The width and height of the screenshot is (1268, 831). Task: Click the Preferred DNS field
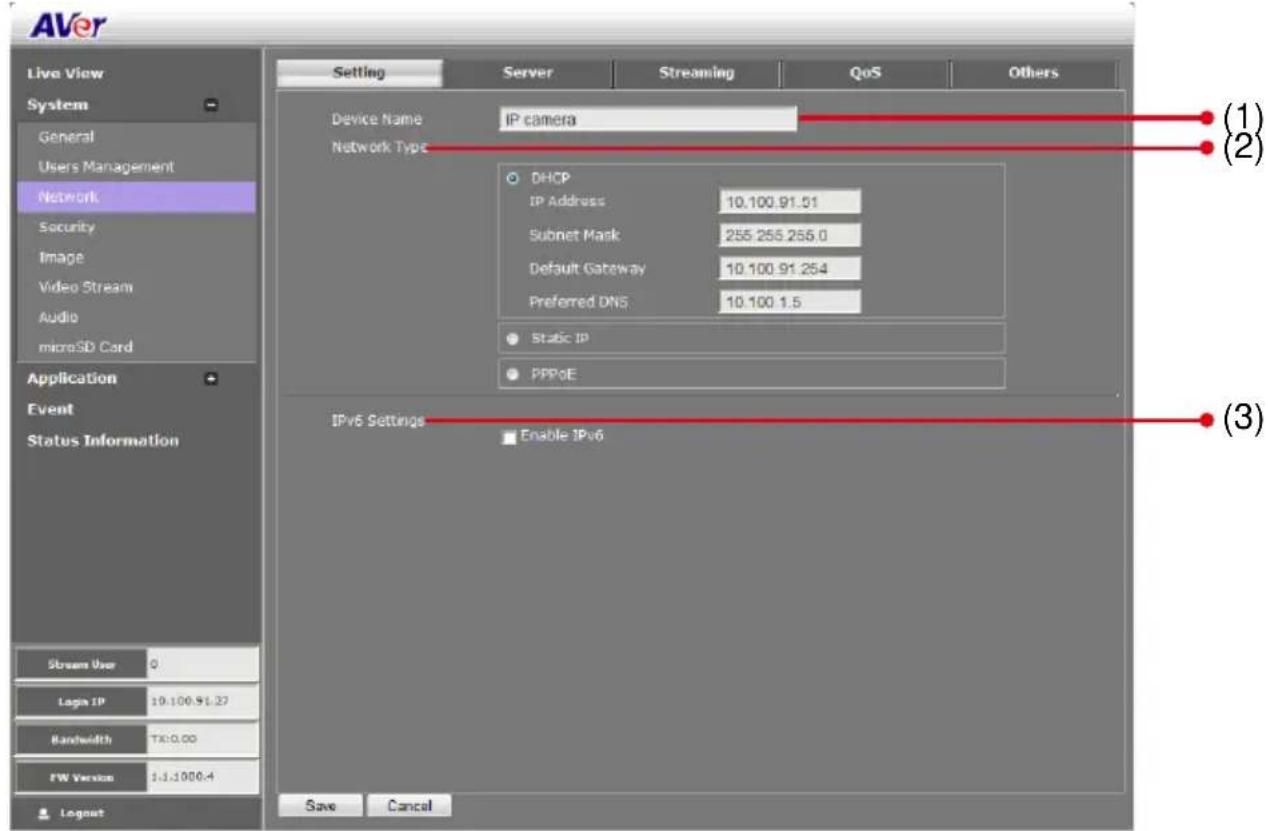tap(789, 302)
